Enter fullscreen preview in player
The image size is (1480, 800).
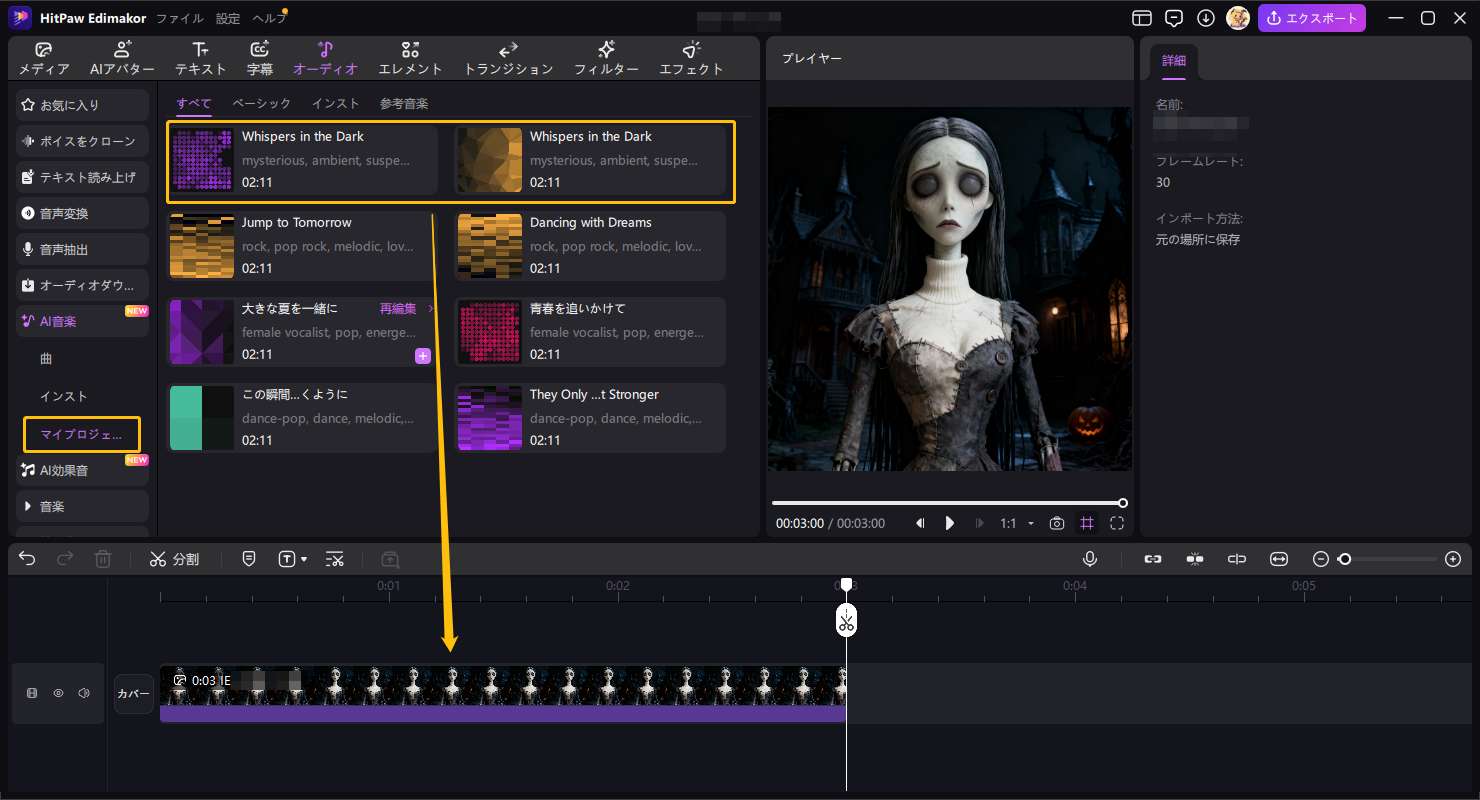[x=1117, y=523]
